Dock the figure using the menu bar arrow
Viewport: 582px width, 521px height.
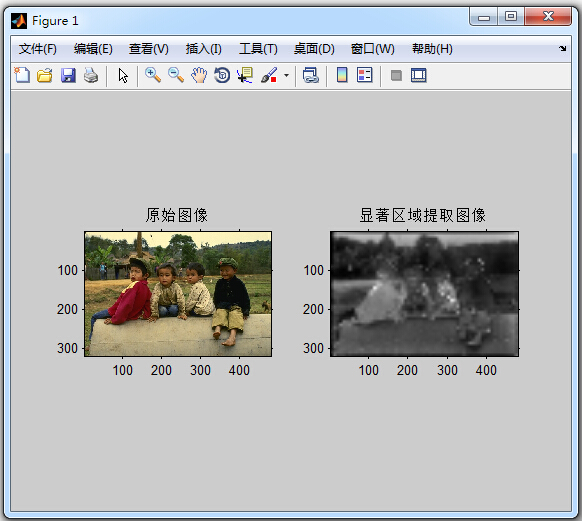coord(563,49)
